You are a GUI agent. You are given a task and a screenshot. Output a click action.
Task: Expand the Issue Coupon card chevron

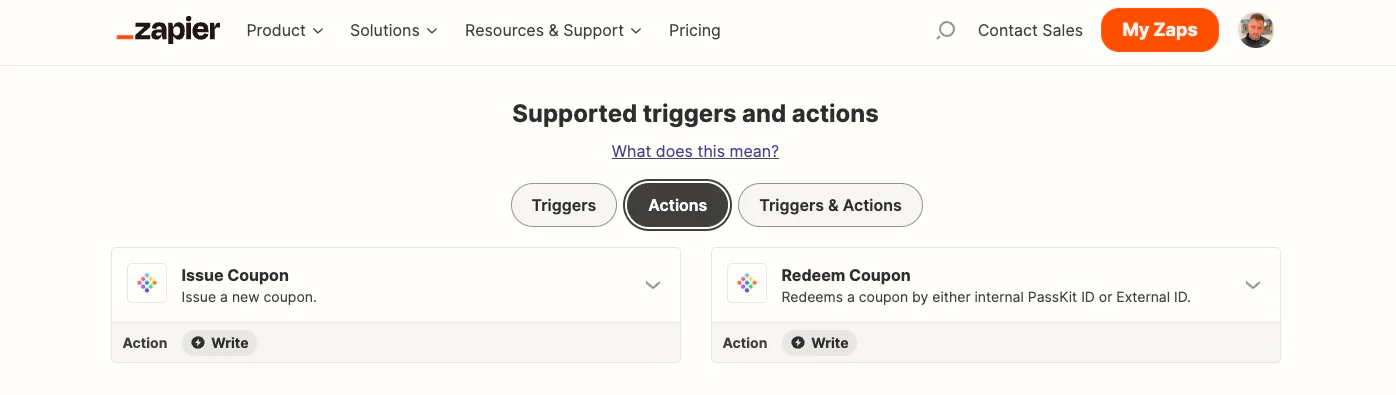653,285
